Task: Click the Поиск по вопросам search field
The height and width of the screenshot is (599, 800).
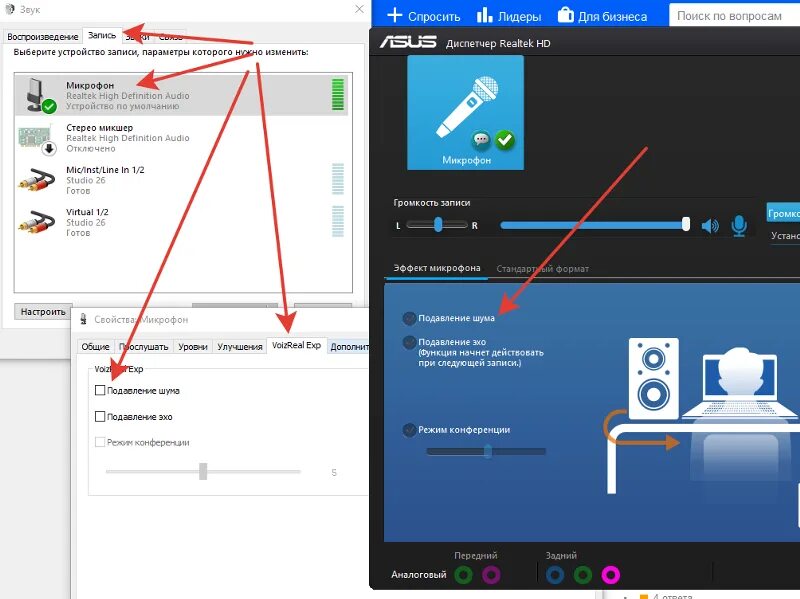Action: [735, 16]
